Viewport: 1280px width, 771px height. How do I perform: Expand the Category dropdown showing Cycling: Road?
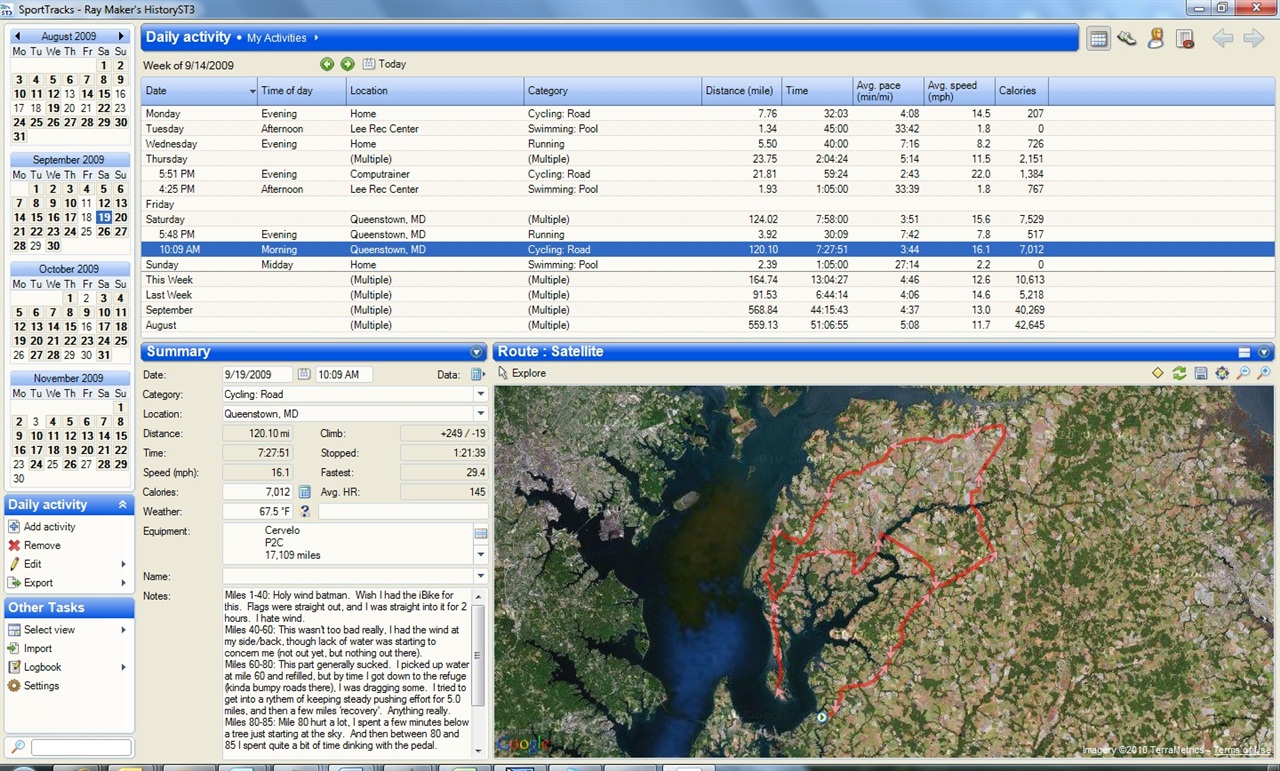click(x=480, y=394)
